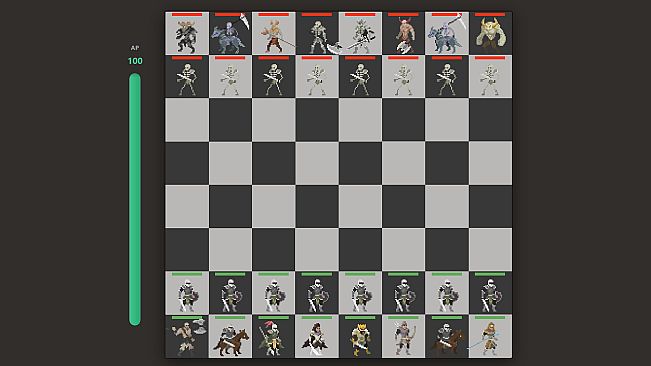Click the AP label above the bar

click(135, 48)
